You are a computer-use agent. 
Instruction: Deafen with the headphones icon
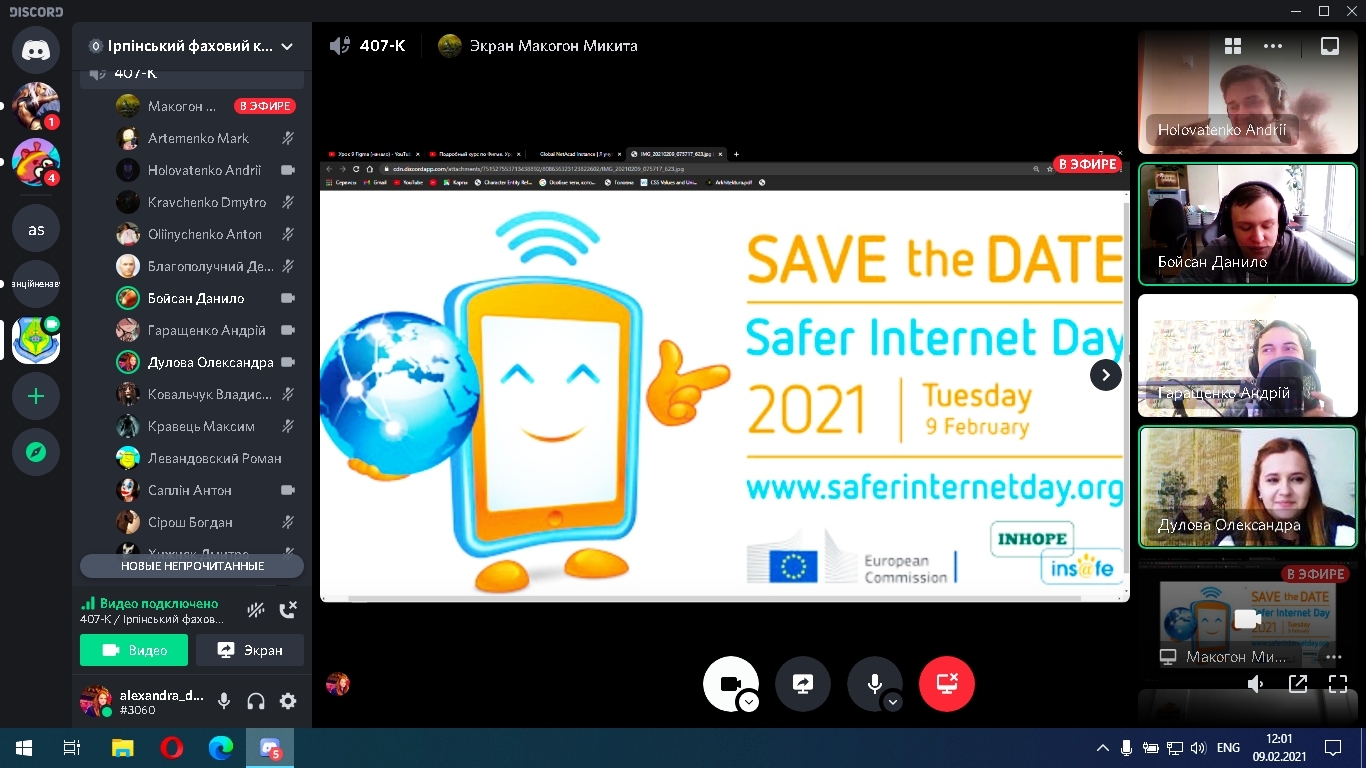click(256, 701)
